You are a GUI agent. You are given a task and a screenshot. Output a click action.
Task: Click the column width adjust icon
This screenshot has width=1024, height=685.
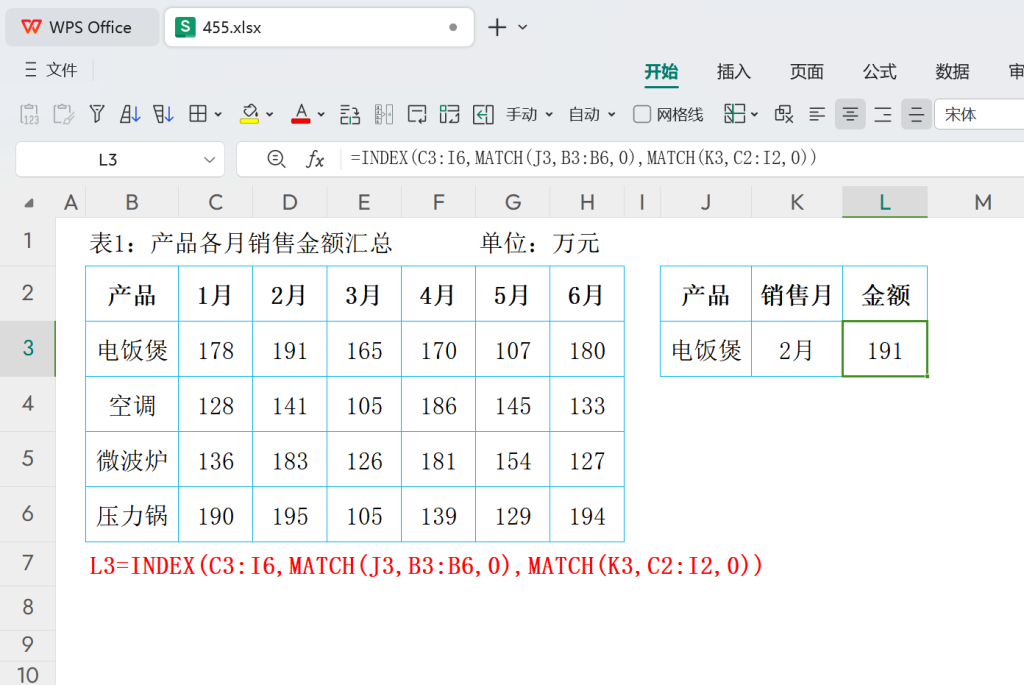coord(383,114)
